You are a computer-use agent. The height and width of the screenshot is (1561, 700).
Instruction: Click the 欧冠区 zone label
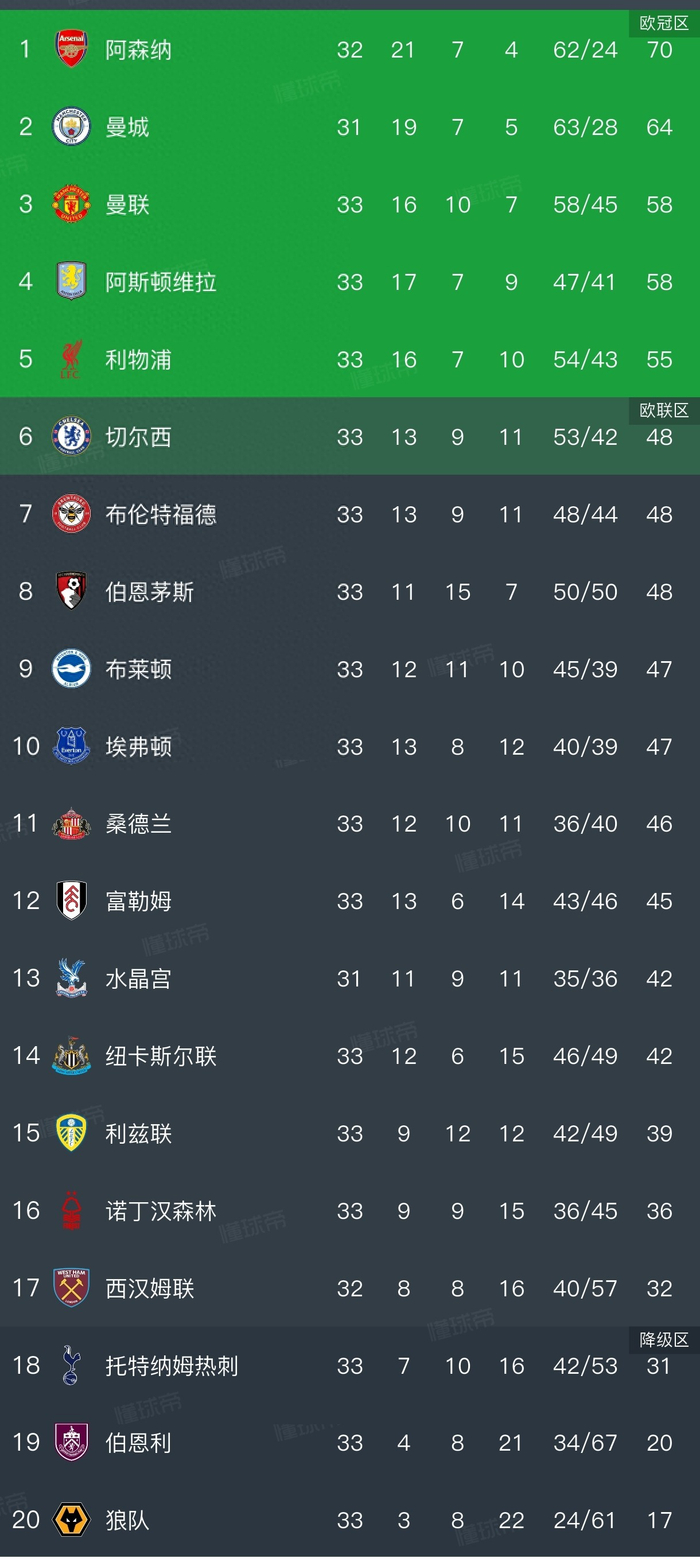pos(664,23)
